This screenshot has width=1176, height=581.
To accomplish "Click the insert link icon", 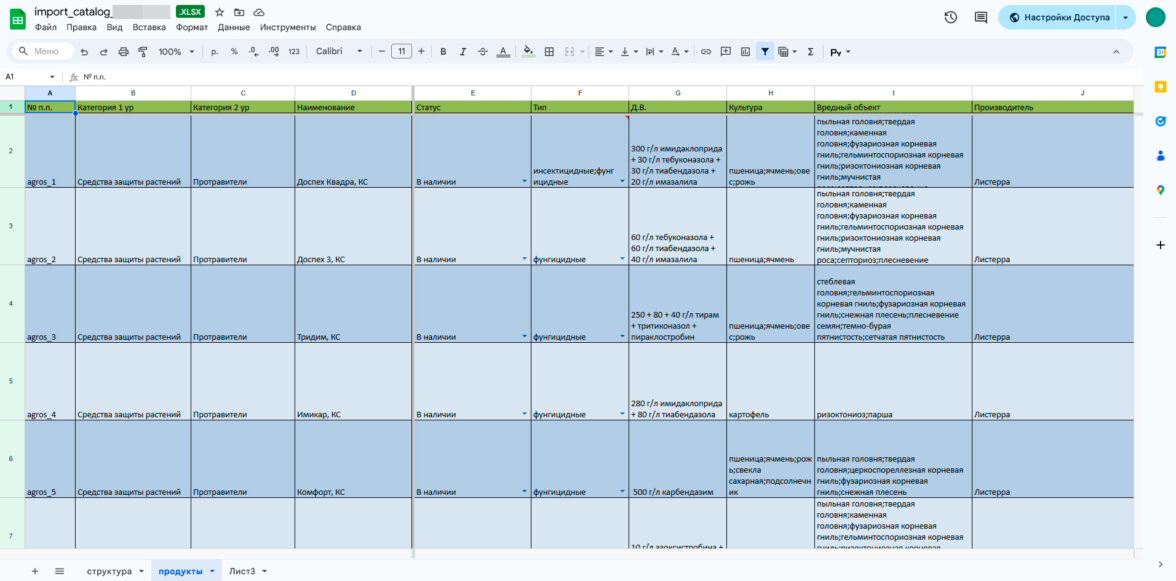I will [706, 51].
